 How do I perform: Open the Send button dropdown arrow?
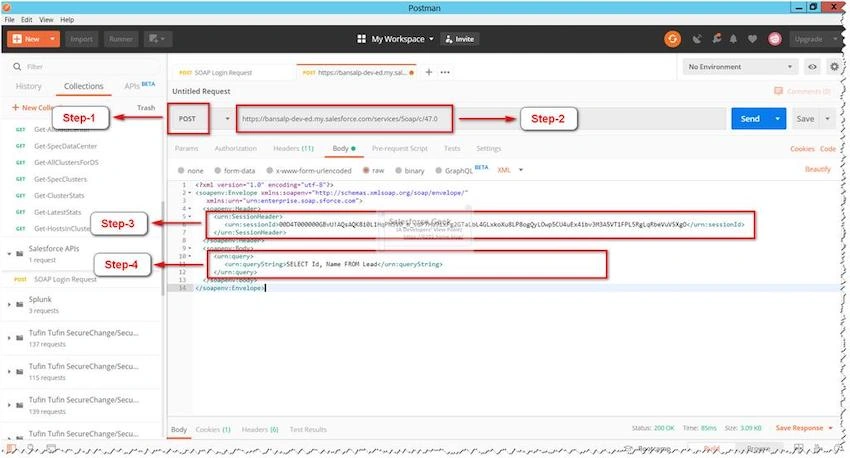coord(777,119)
